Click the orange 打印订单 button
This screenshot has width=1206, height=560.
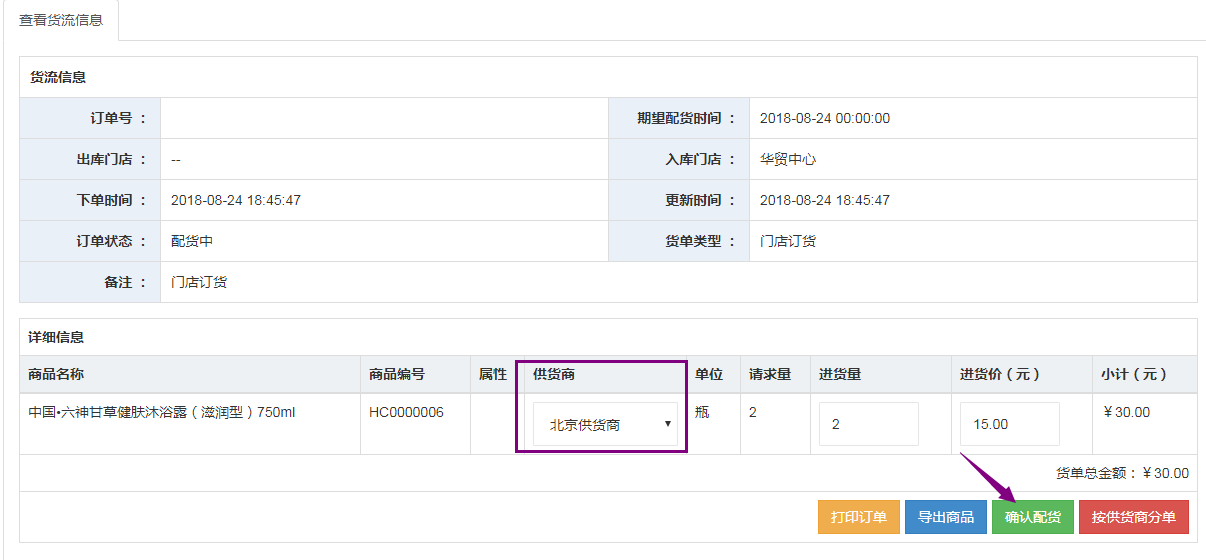(859, 517)
